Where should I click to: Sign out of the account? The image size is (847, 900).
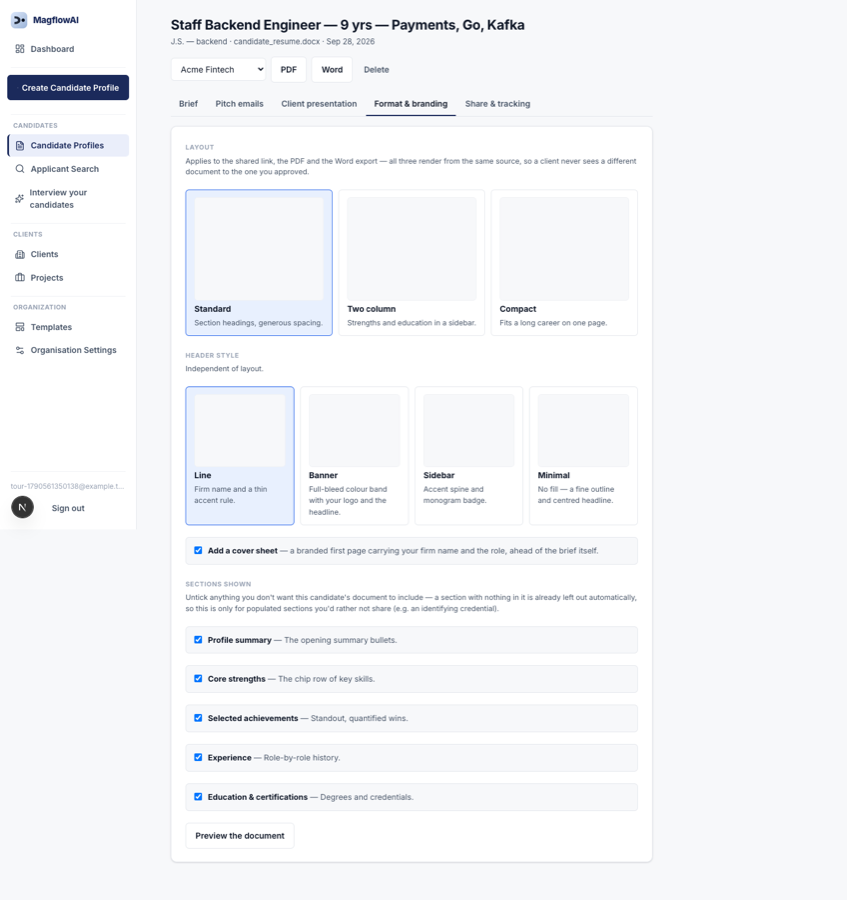click(68, 508)
